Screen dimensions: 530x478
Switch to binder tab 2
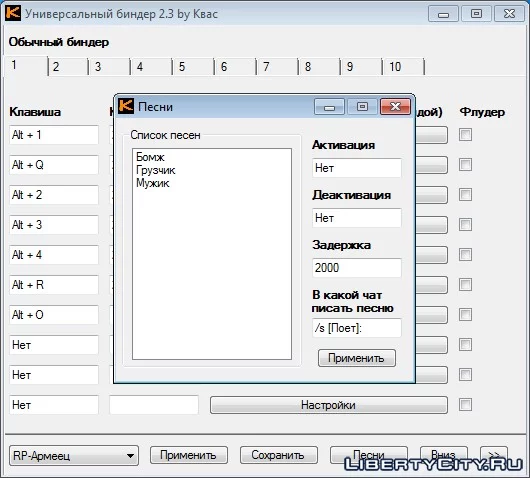[68, 67]
